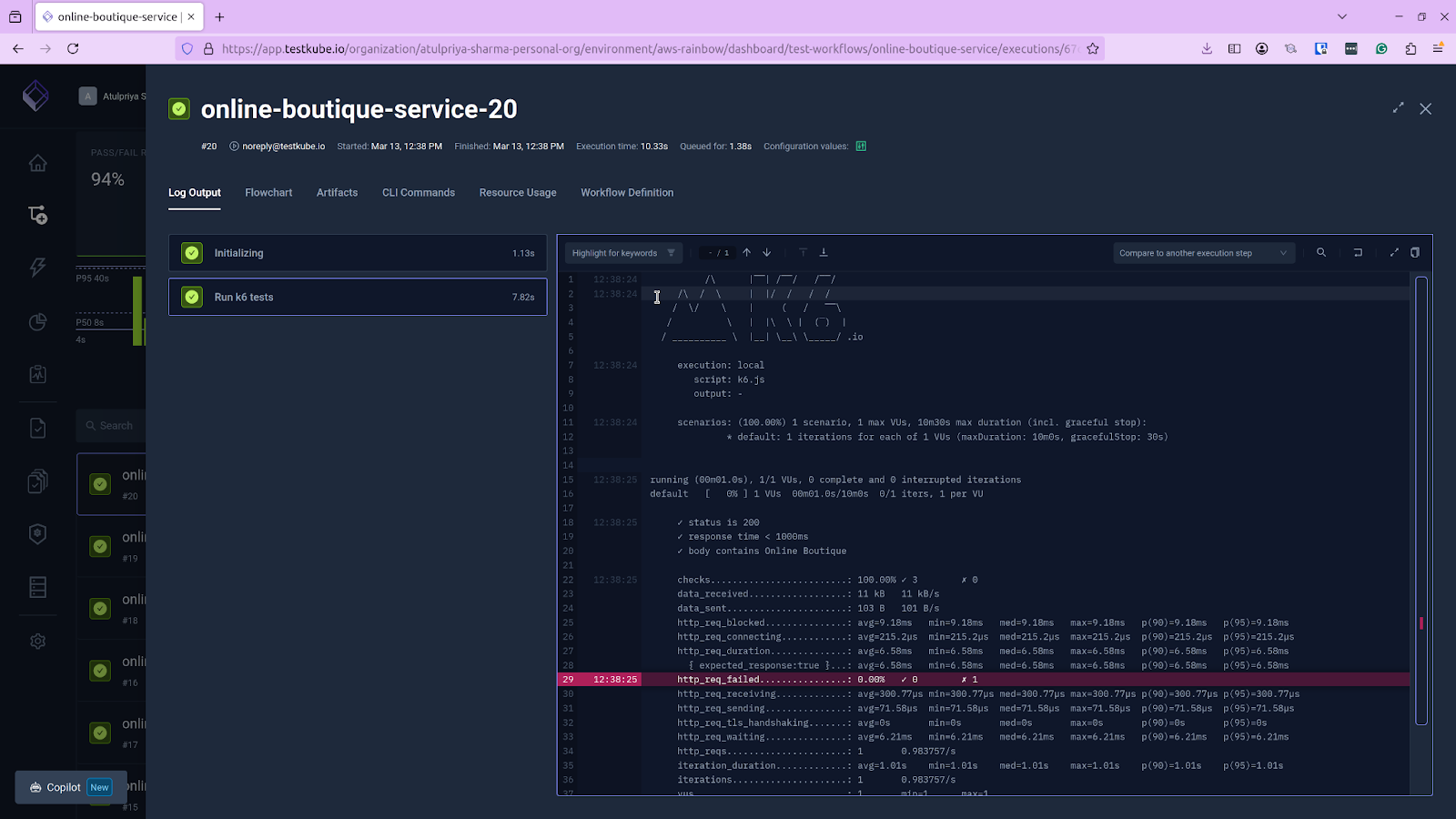Open the test suites stacked-documents sidebar icon

point(37,480)
